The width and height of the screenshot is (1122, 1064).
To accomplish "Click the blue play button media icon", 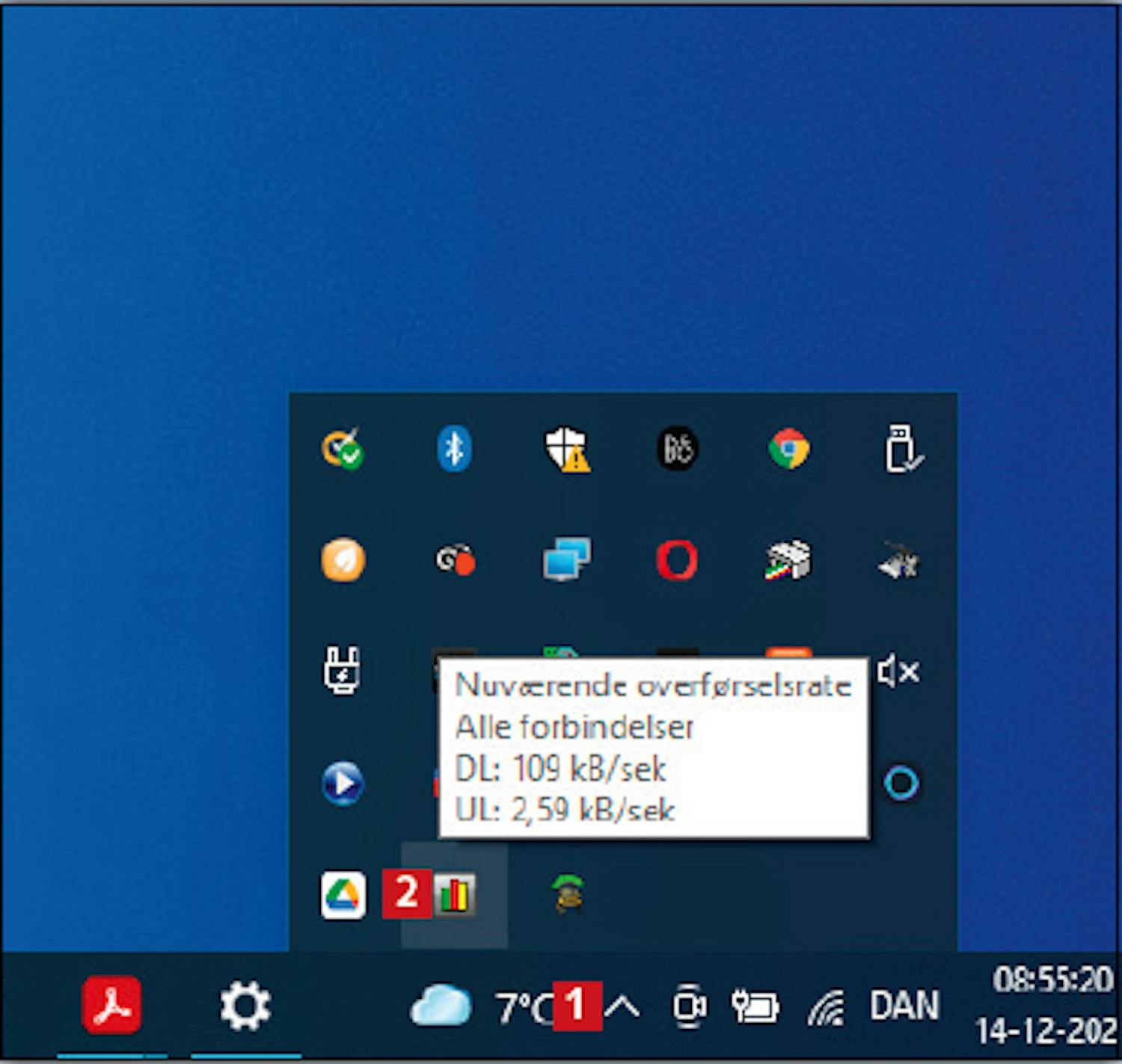I will point(343,784).
